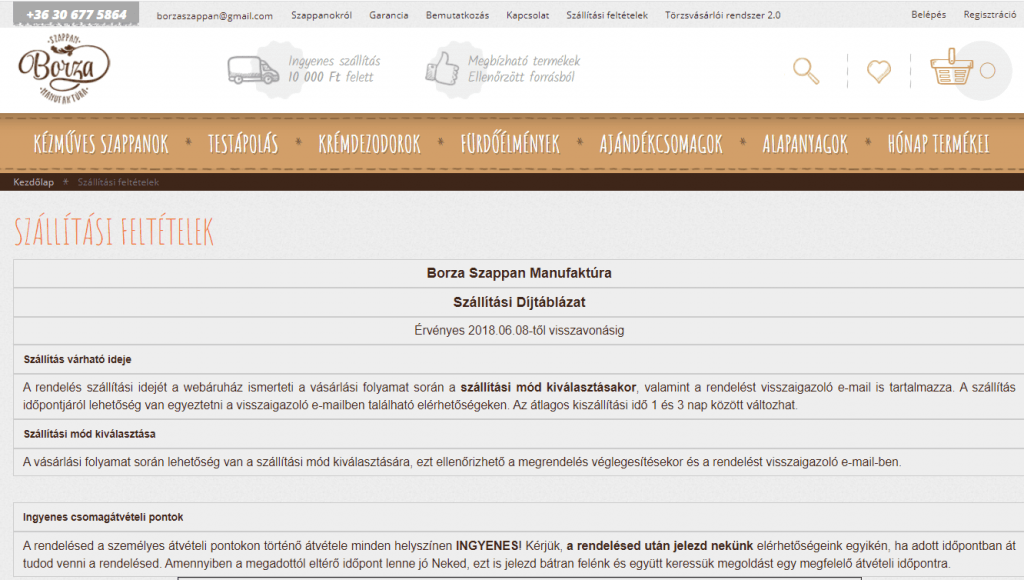Click the Érvényes 2018.06.08-tól visszavonásig row
The image size is (1024, 580).
point(519,330)
